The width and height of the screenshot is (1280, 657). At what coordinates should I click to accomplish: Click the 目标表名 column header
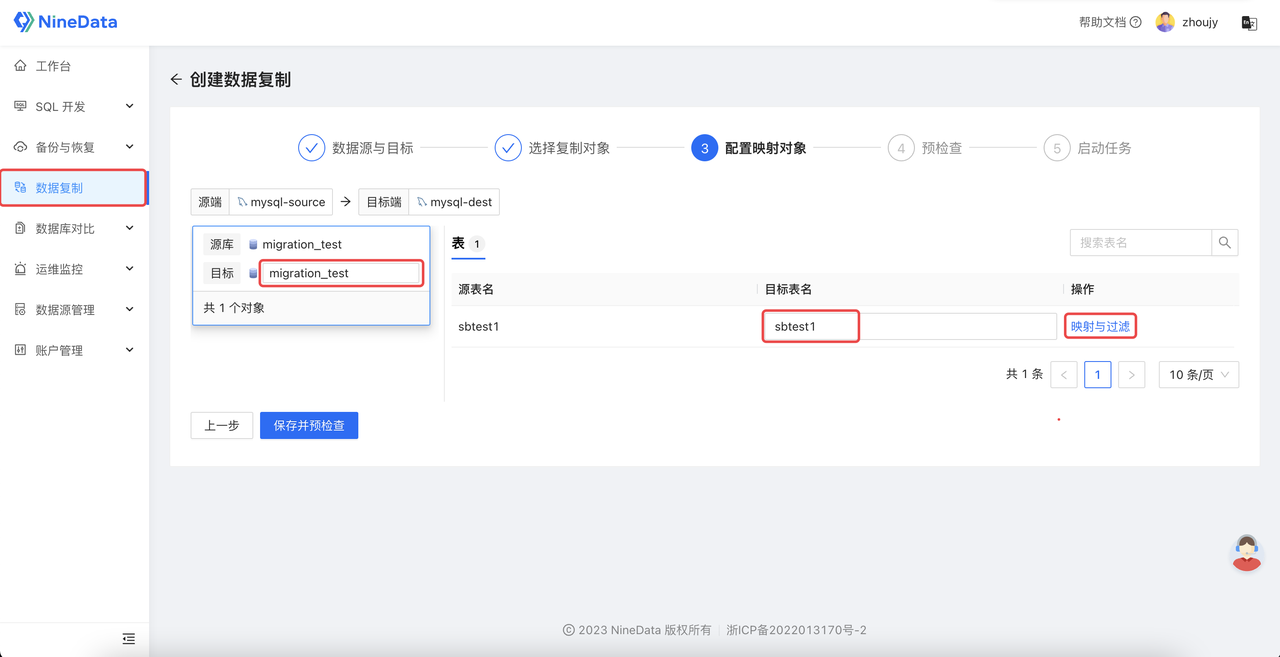pyautogui.click(x=788, y=289)
